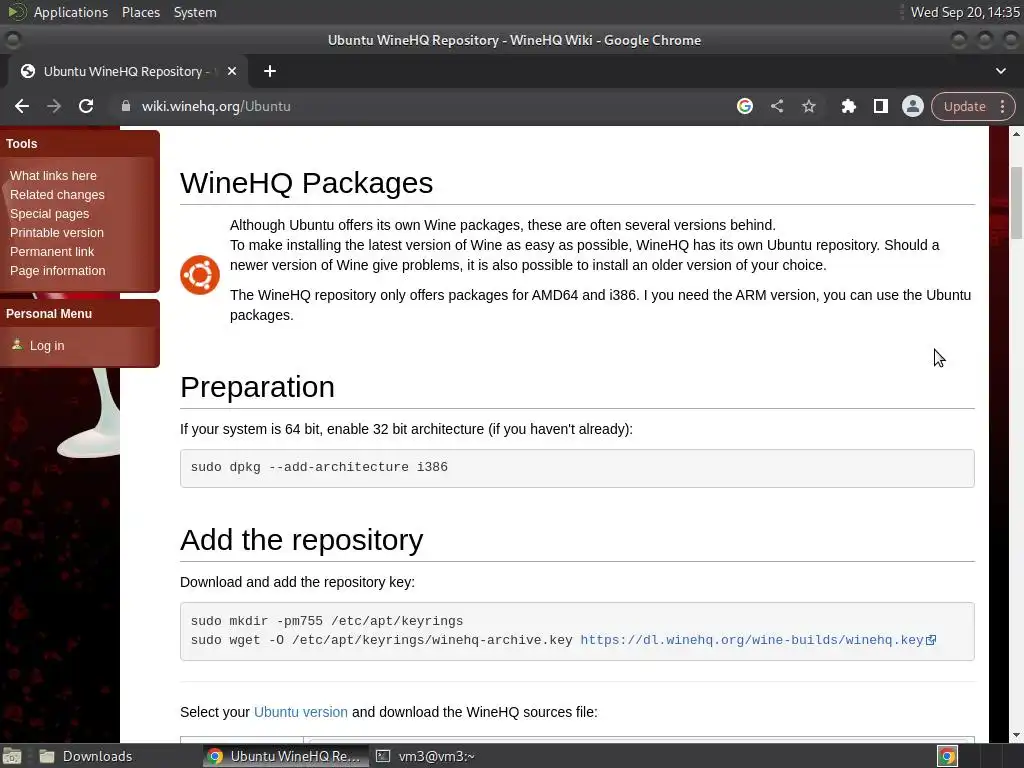
Task: Open the Chrome extensions puzzle icon
Action: point(849,106)
